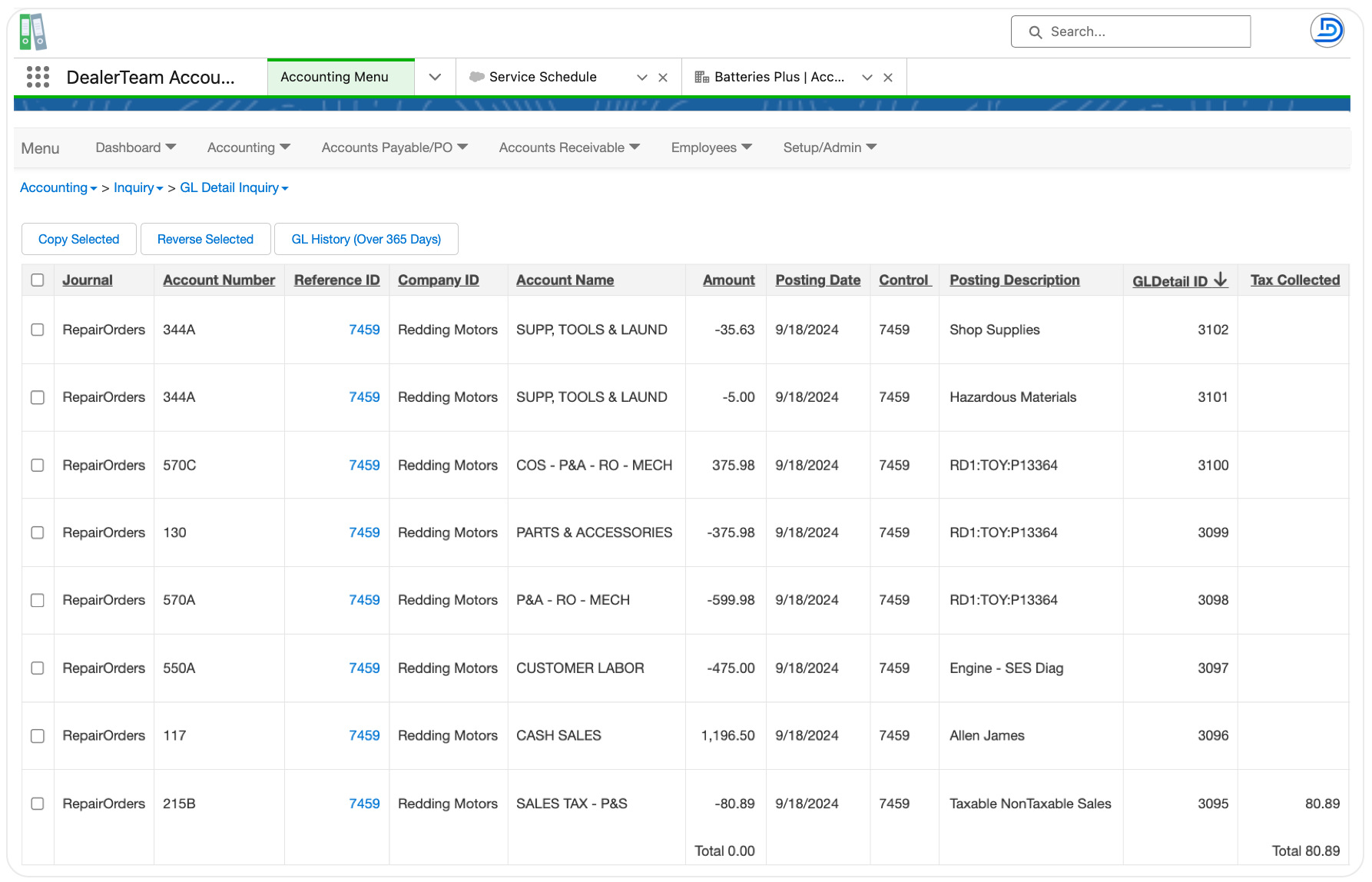Sort by Reference ID column header
1372x882 pixels.
click(337, 280)
